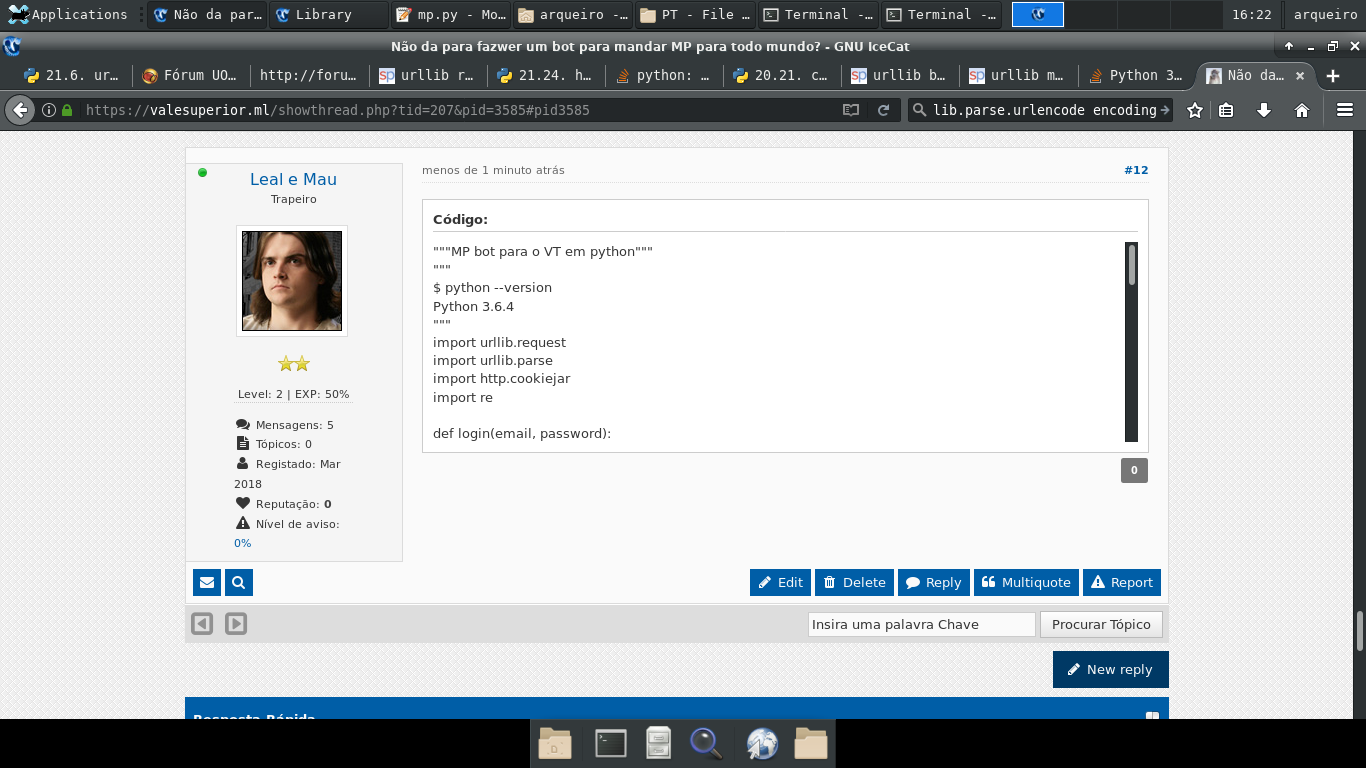Bookmark this page with the star icon
Viewport: 1366px width, 768px height.
point(1194,110)
